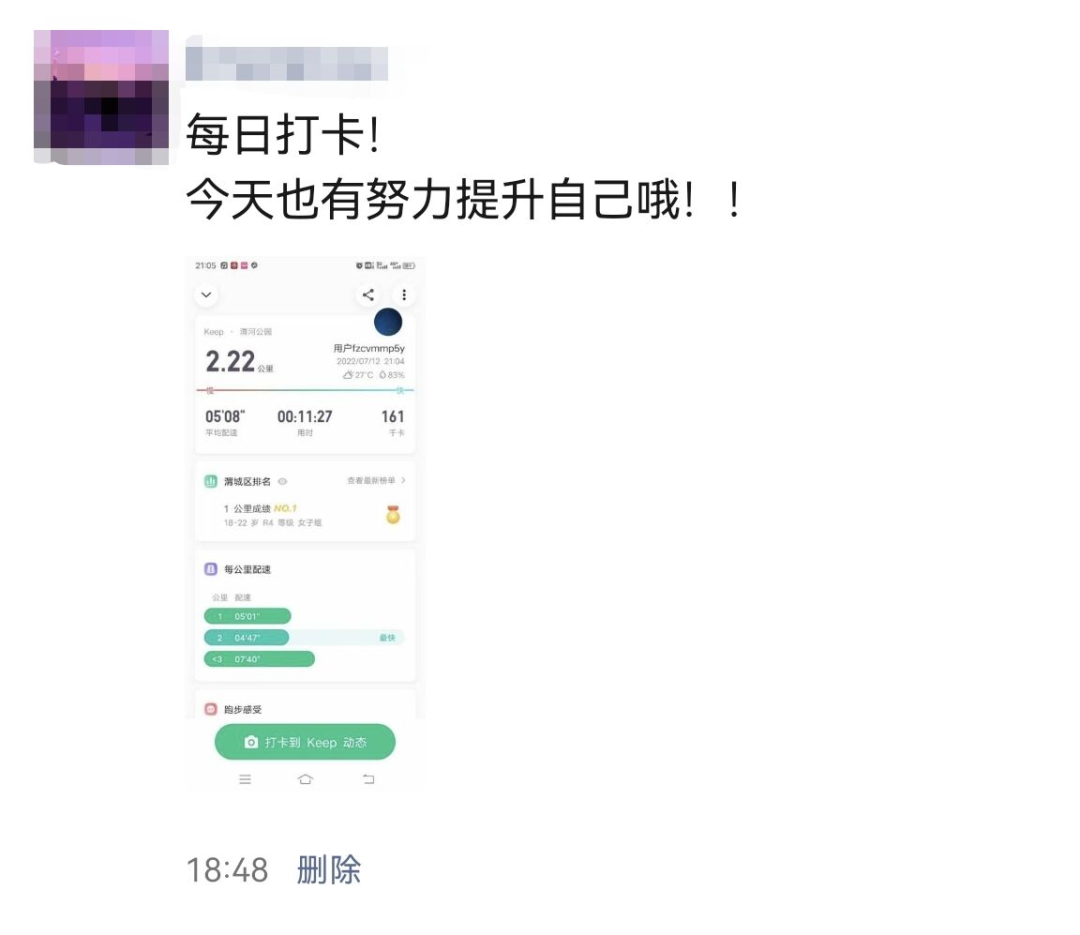This screenshot has width=1080, height=935.
Task: Tap the Android recent apps menu icon
Action: pos(245,779)
